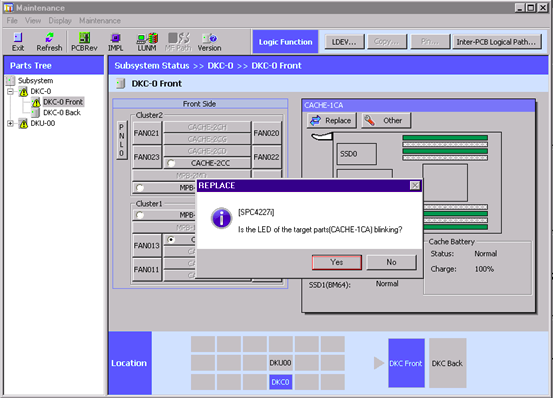Click the Other wrench button
553x398 pixels.
pyautogui.click(x=386, y=121)
